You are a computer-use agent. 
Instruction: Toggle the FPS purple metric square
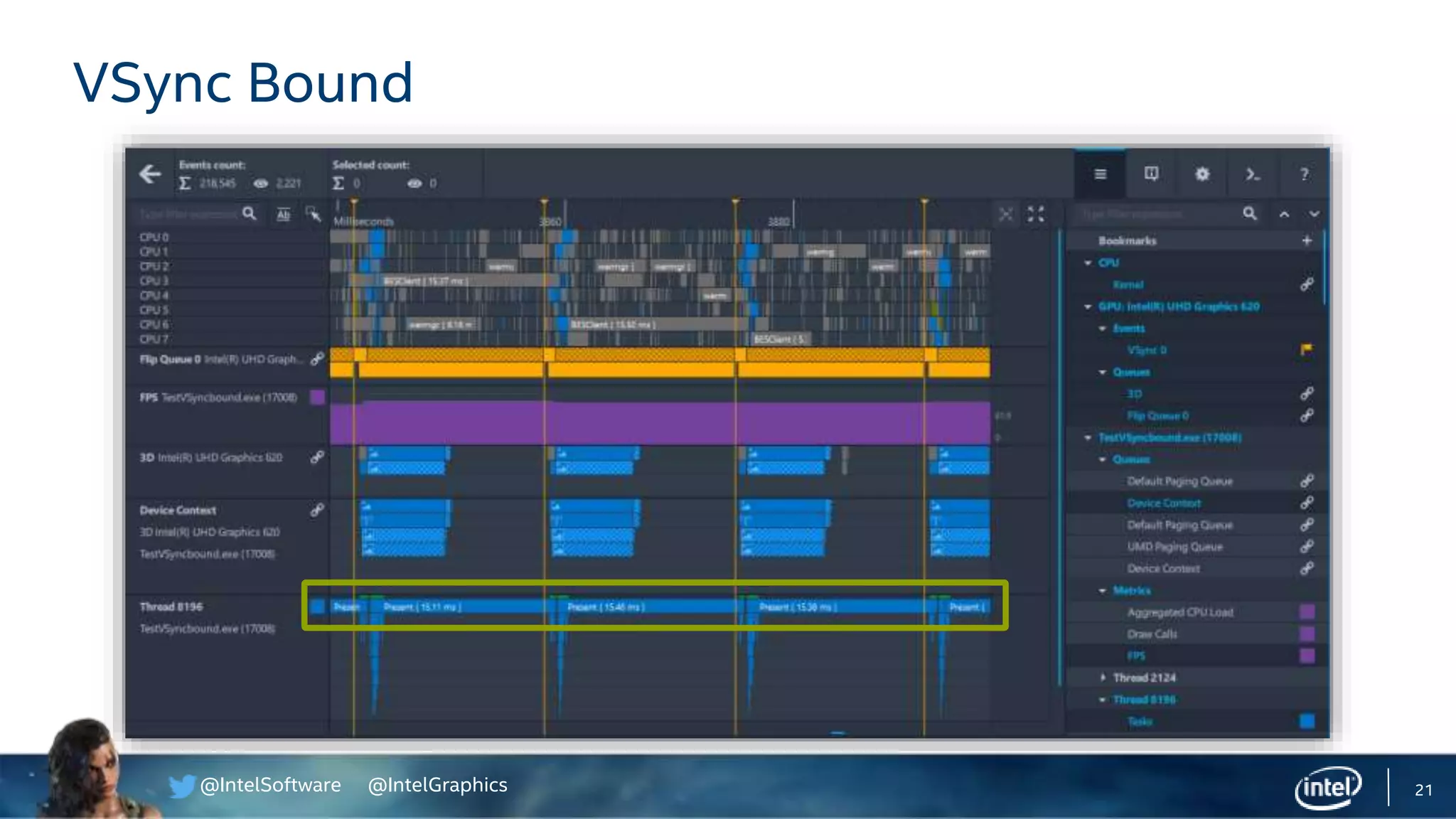1307,655
